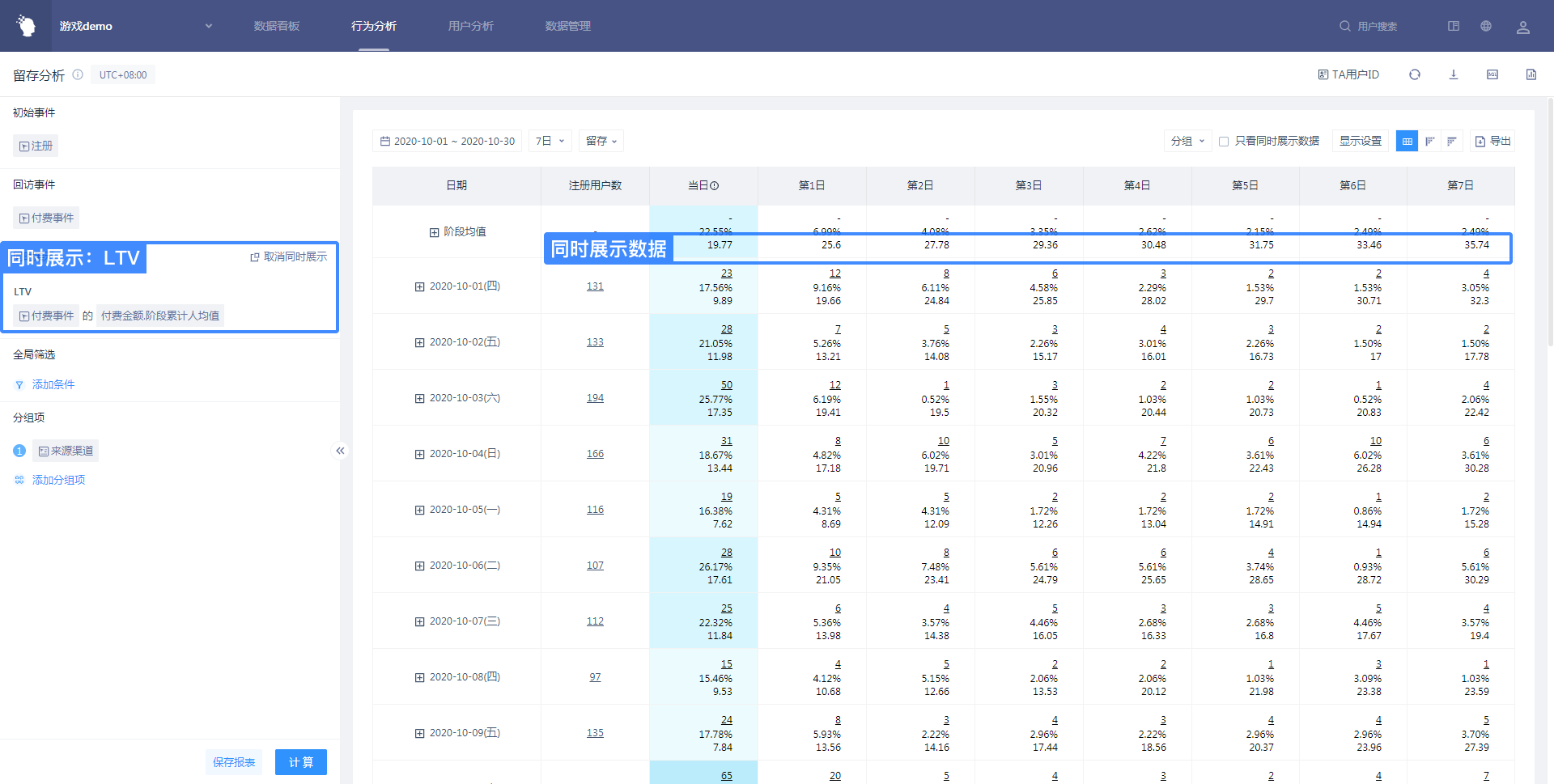Screen dimensions: 1554x784
Task: Open the 分组 dropdown
Action: tap(1187, 141)
